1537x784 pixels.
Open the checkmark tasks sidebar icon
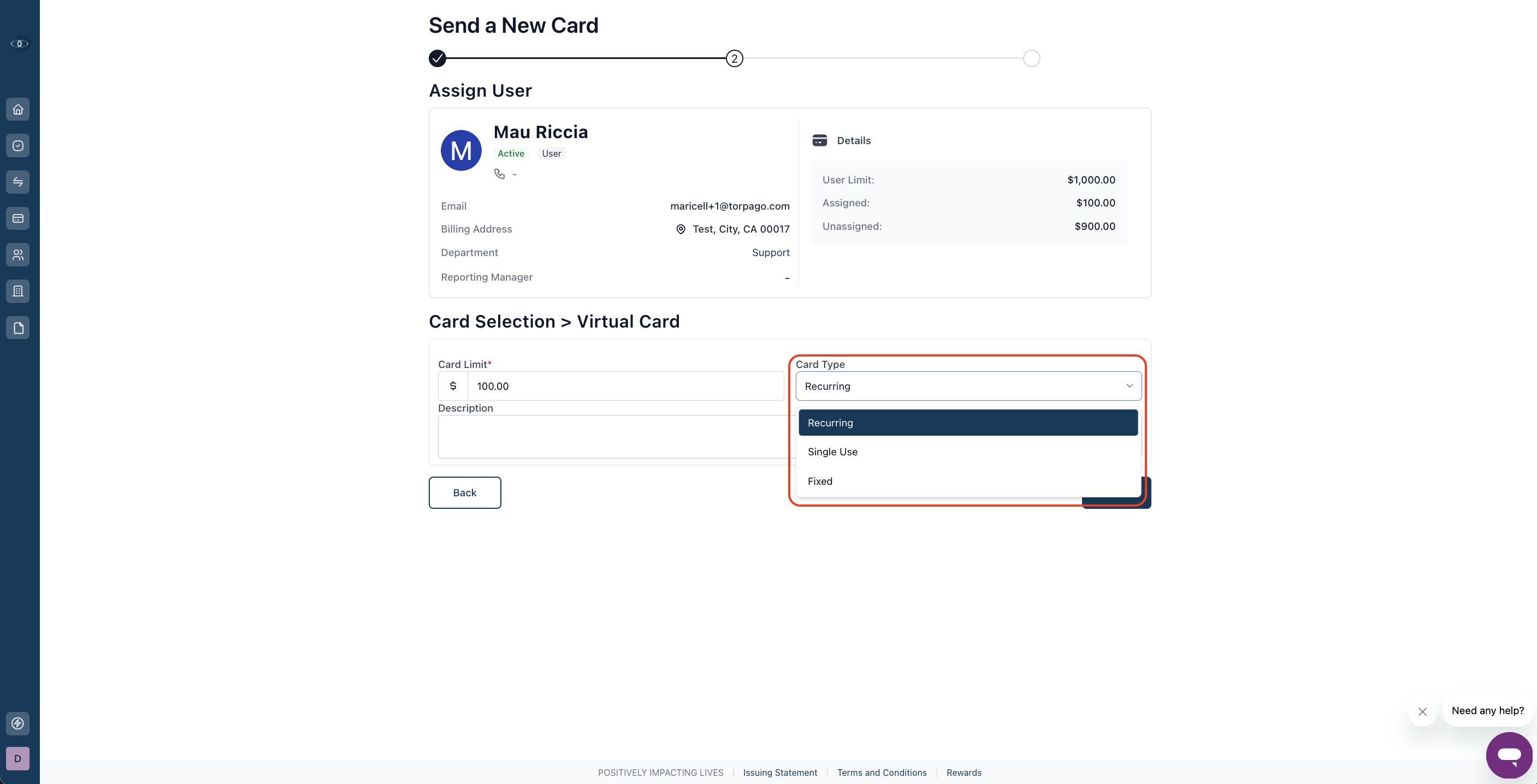coord(18,146)
